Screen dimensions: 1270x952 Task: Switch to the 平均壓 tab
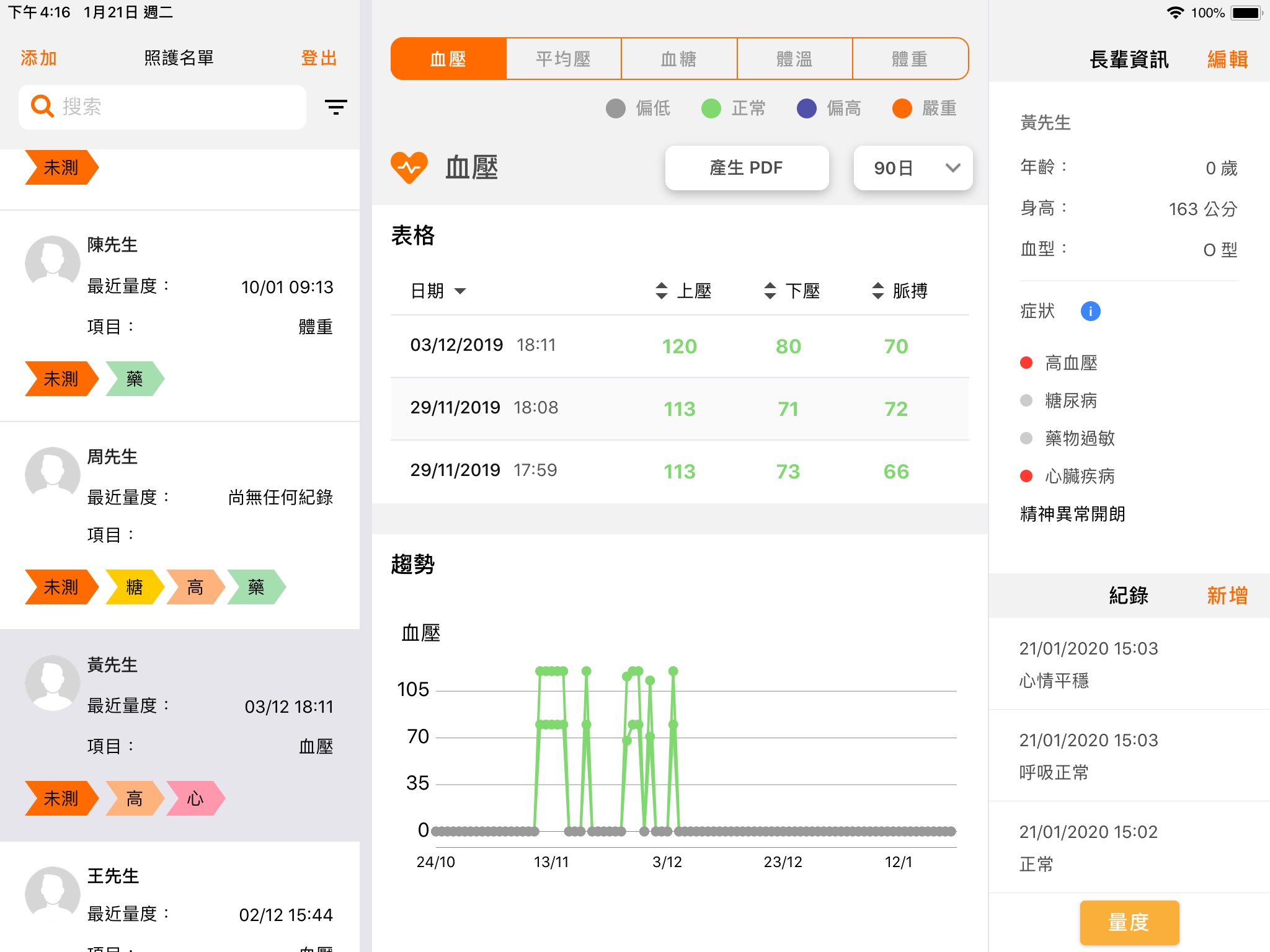pos(564,59)
